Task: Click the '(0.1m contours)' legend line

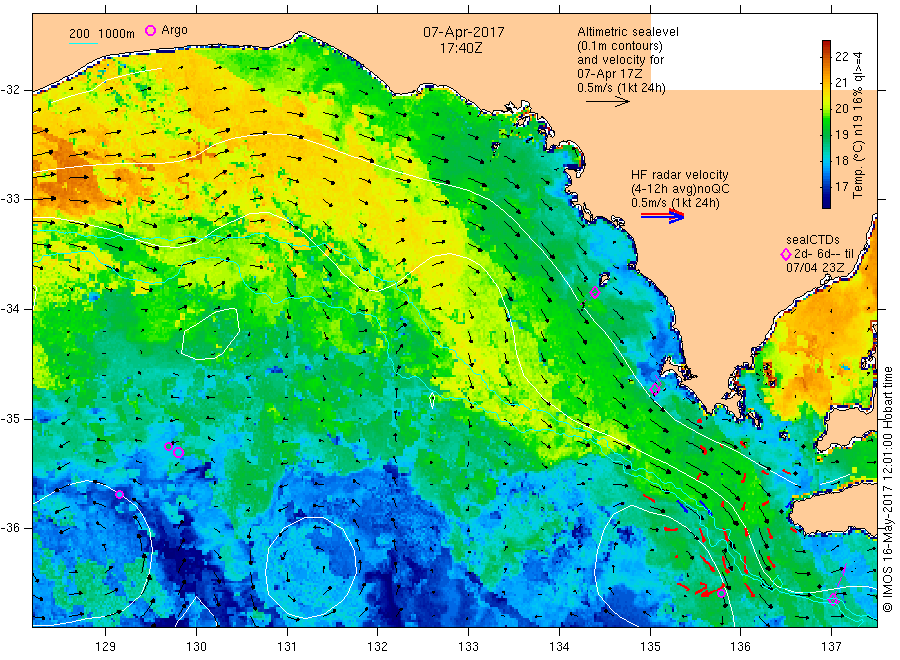Action: pos(620,46)
